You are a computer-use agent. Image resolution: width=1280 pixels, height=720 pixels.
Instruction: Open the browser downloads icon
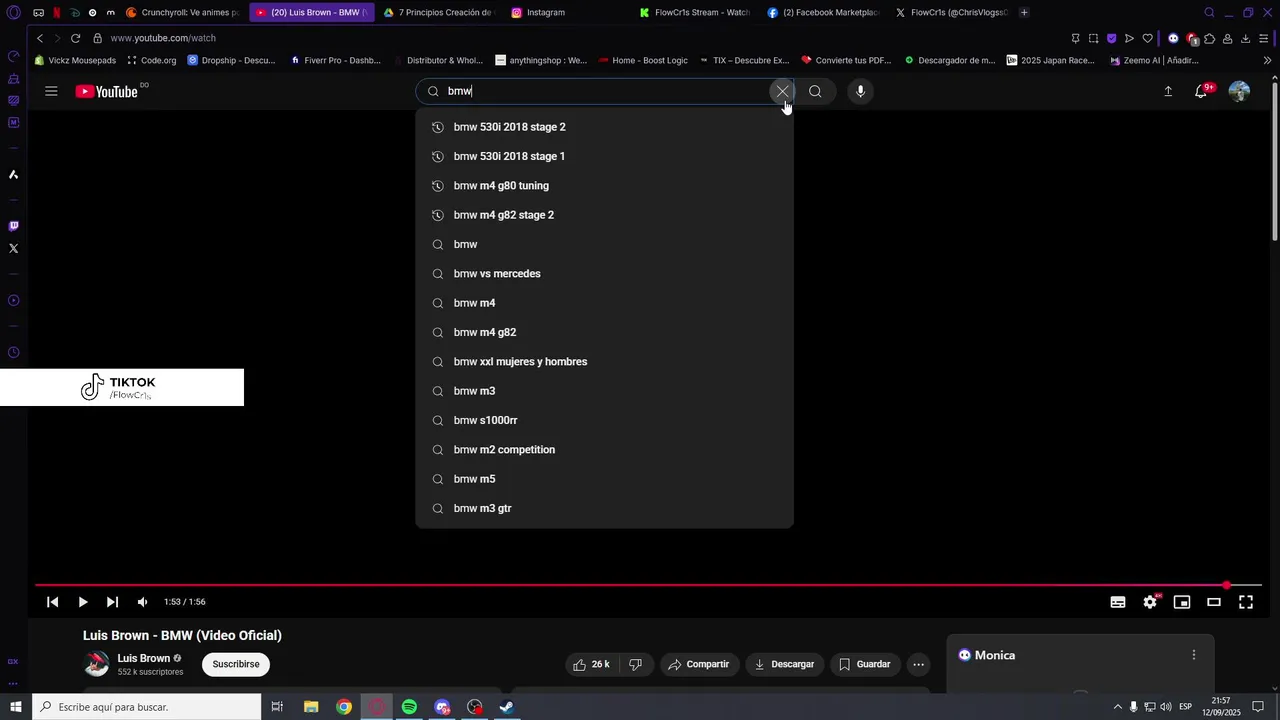pyautogui.click(x=1245, y=38)
